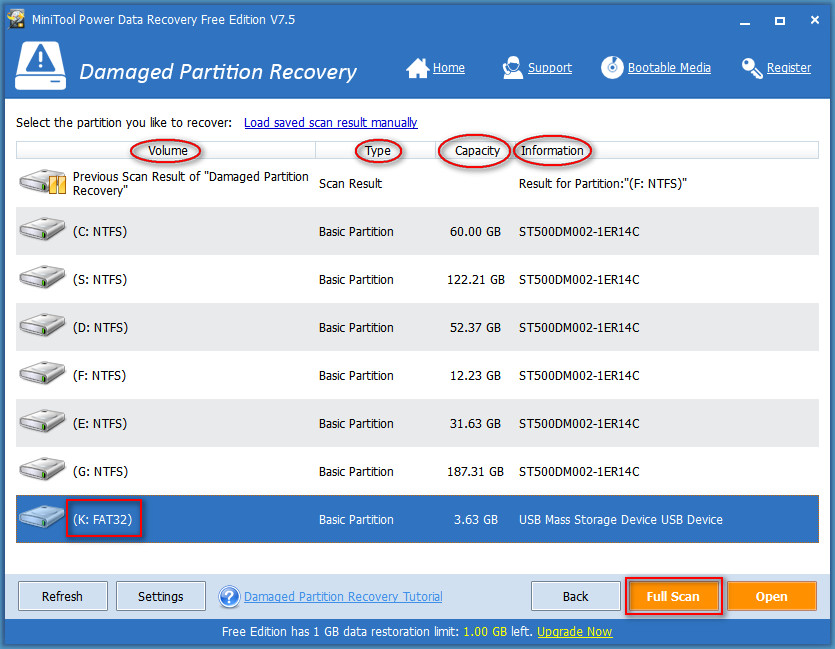Click the drive icon for K: FAT32

click(42, 516)
